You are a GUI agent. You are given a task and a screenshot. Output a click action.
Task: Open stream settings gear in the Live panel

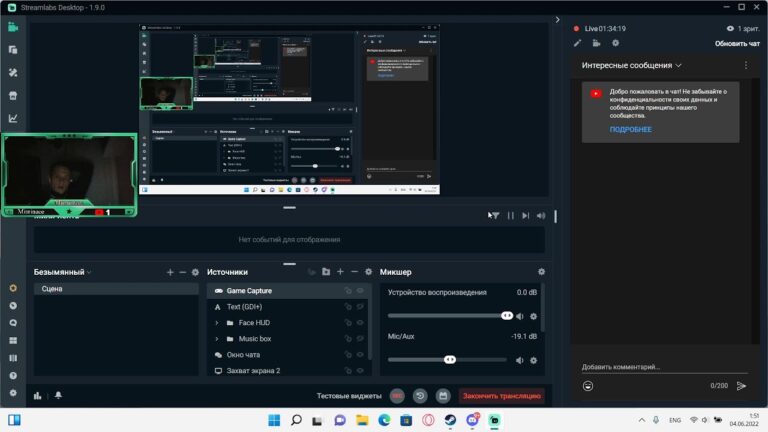pos(616,43)
